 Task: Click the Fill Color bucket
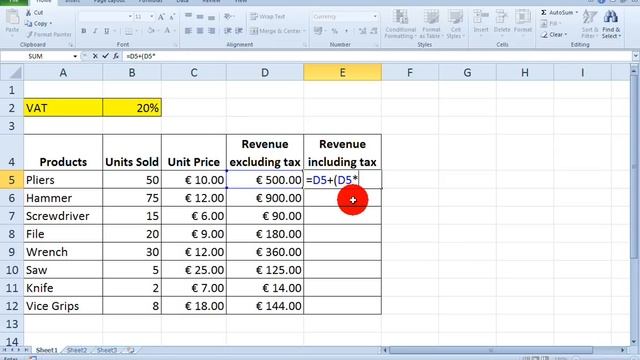[151, 31]
